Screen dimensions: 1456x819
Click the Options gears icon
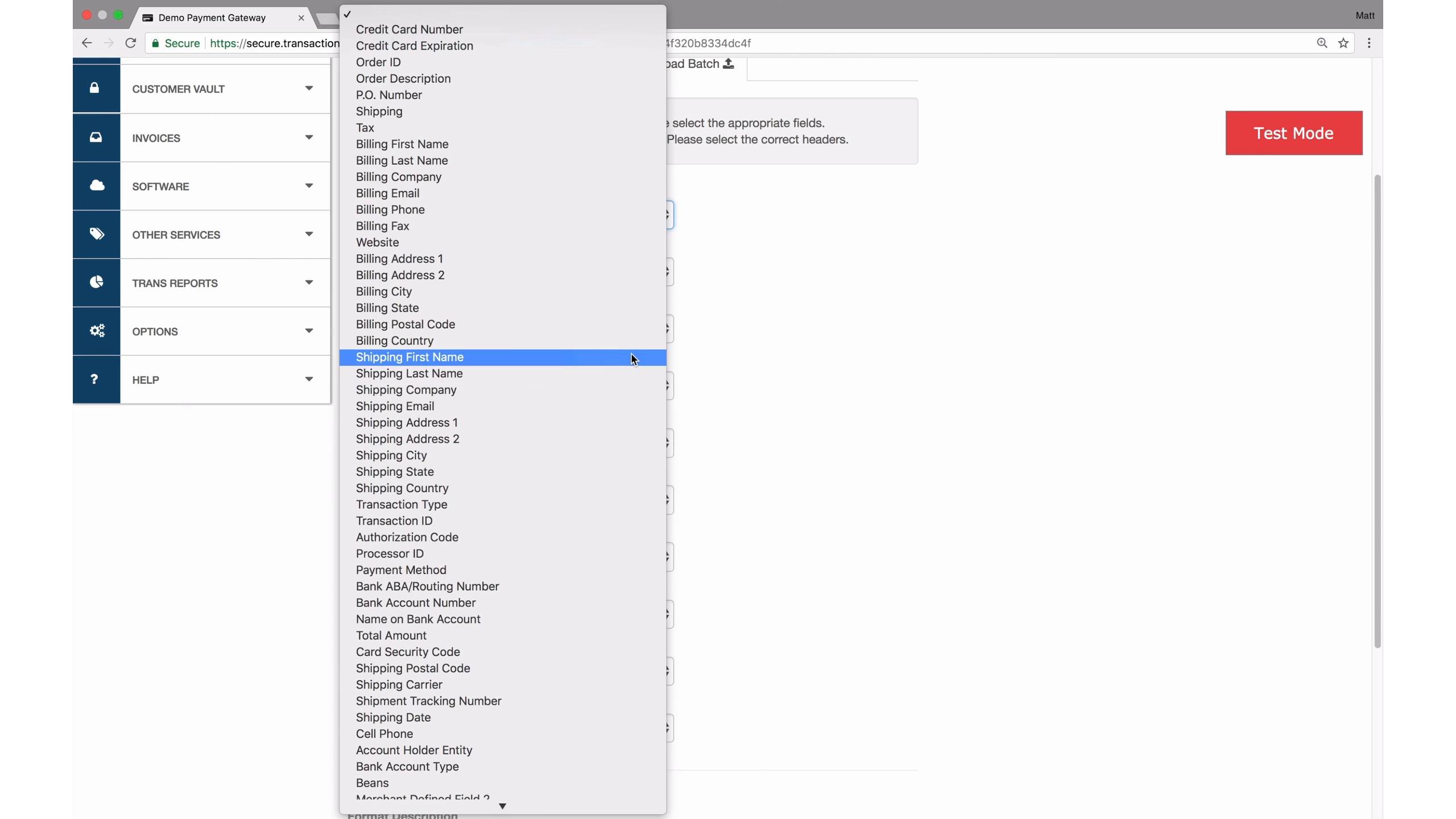pyautogui.click(x=97, y=330)
